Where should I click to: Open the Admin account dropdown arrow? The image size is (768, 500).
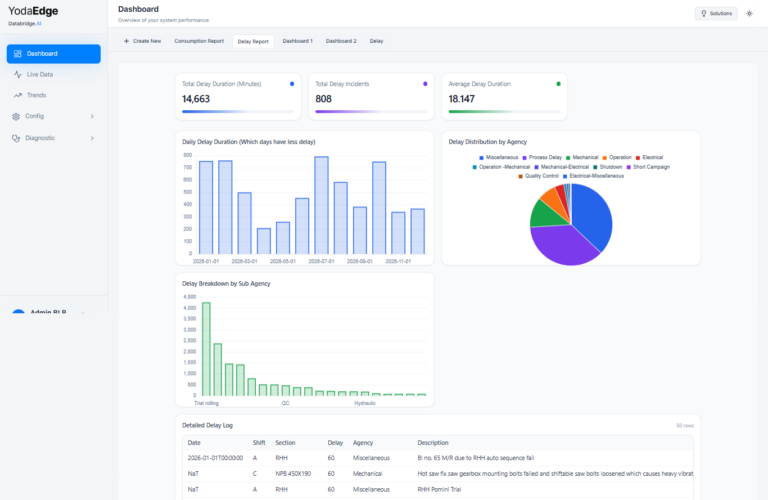83,313
